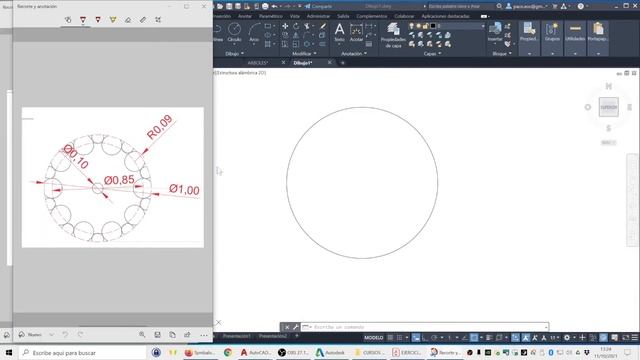This screenshot has height=360, width=640.
Task: Click the Grupos panel button
Action: coord(552,38)
